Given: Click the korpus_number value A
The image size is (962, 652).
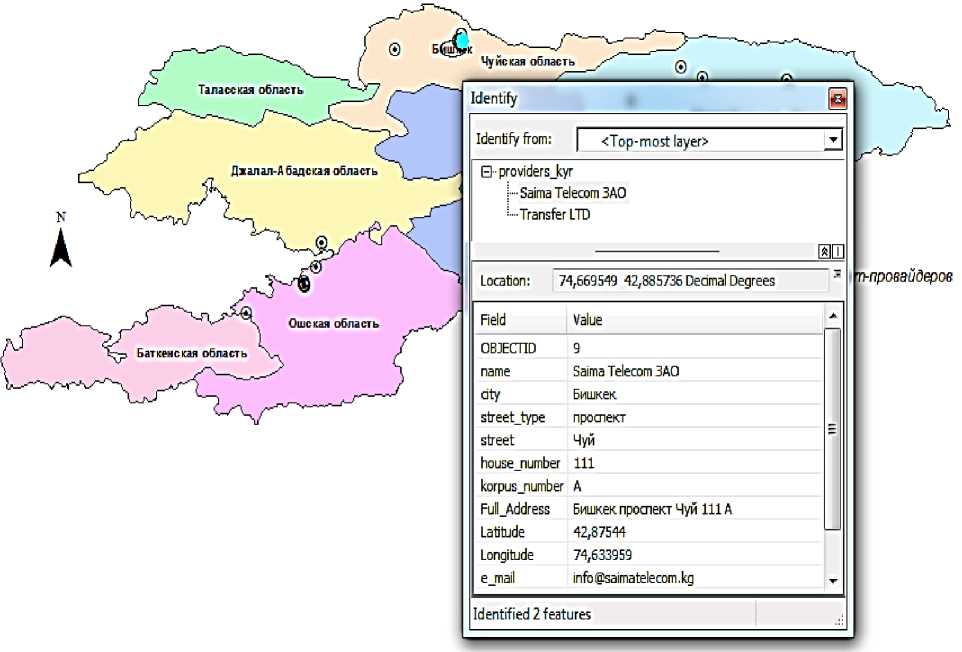Looking at the screenshot, I should coord(577,486).
